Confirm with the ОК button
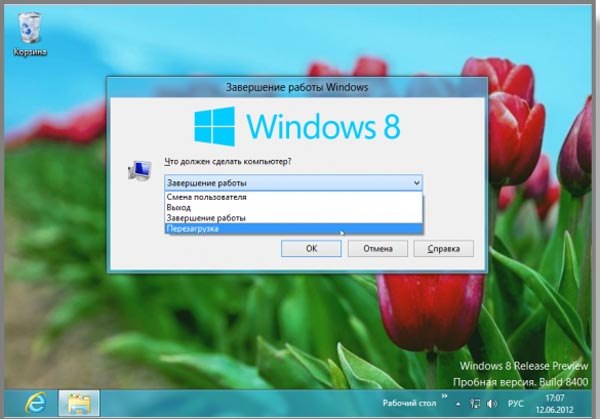 (x=311, y=249)
